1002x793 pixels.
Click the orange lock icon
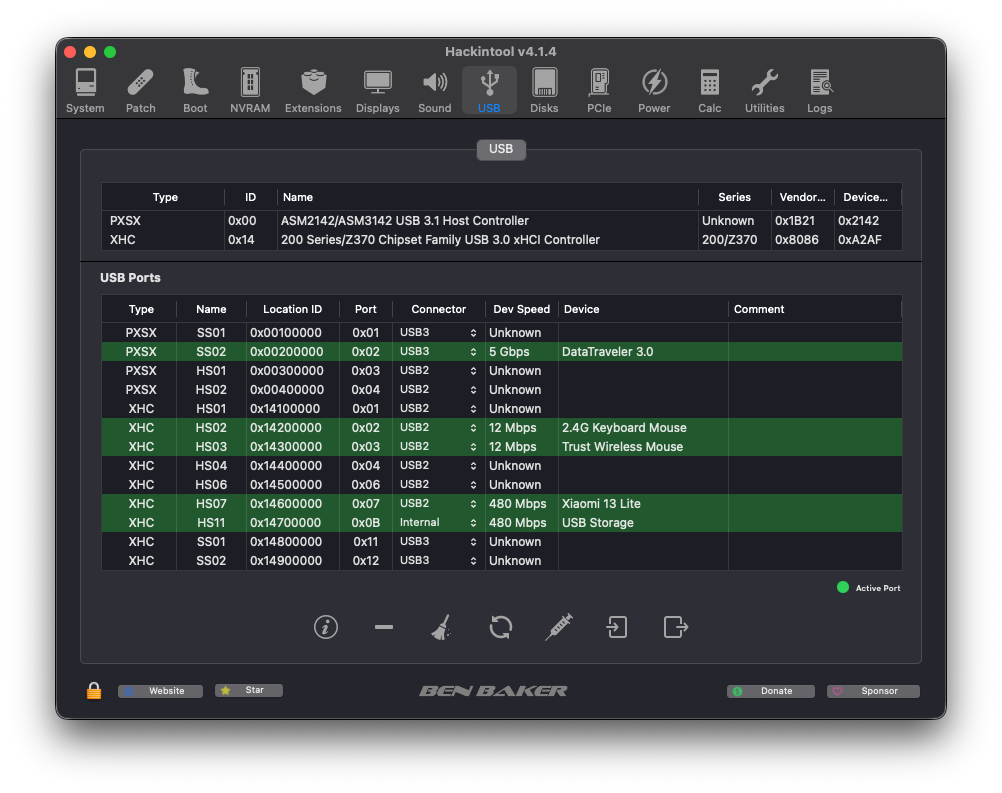(x=94, y=691)
